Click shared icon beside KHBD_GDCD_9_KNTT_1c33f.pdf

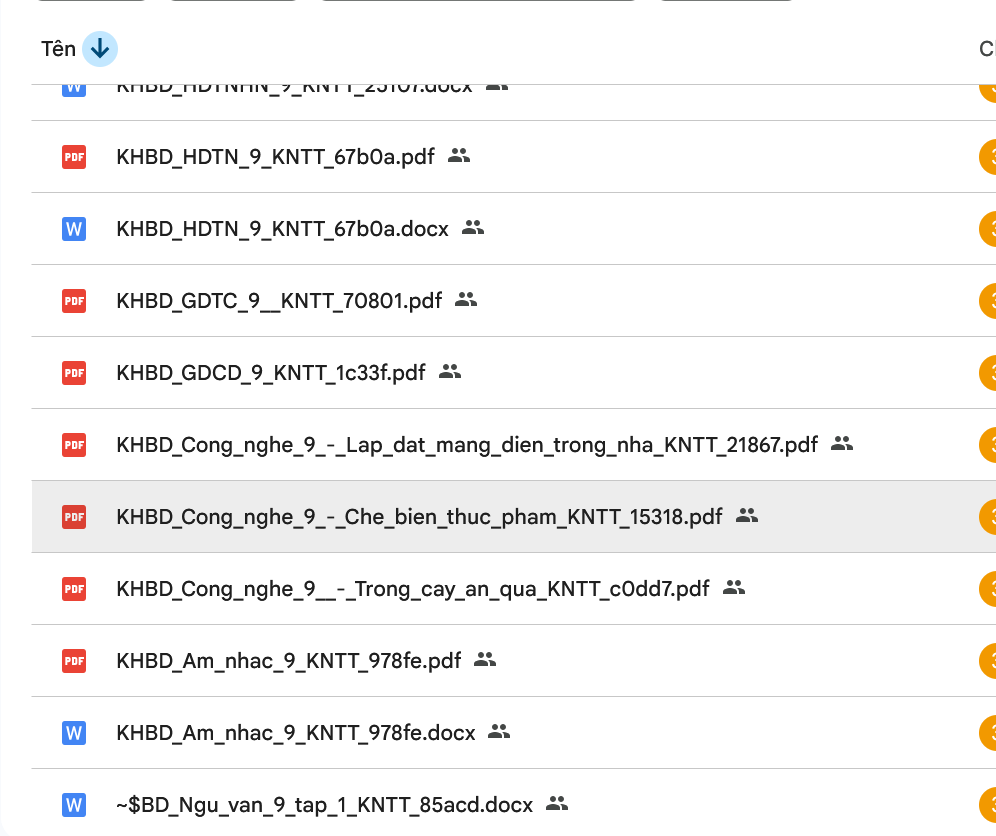[x=450, y=372]
